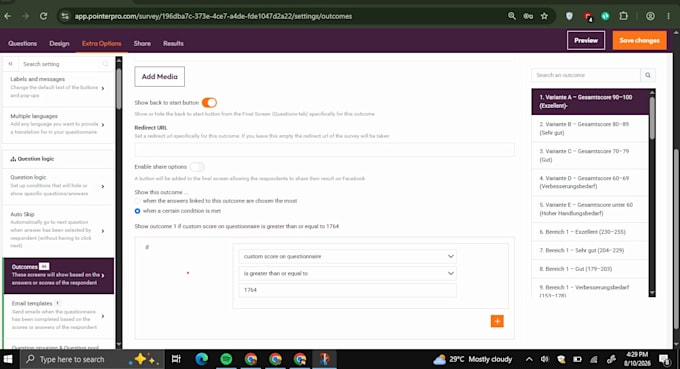Select 'when a certain condition is met' radio
This screenshot has height=369, width=680.
pyautogui.click(x=137, y=211)
